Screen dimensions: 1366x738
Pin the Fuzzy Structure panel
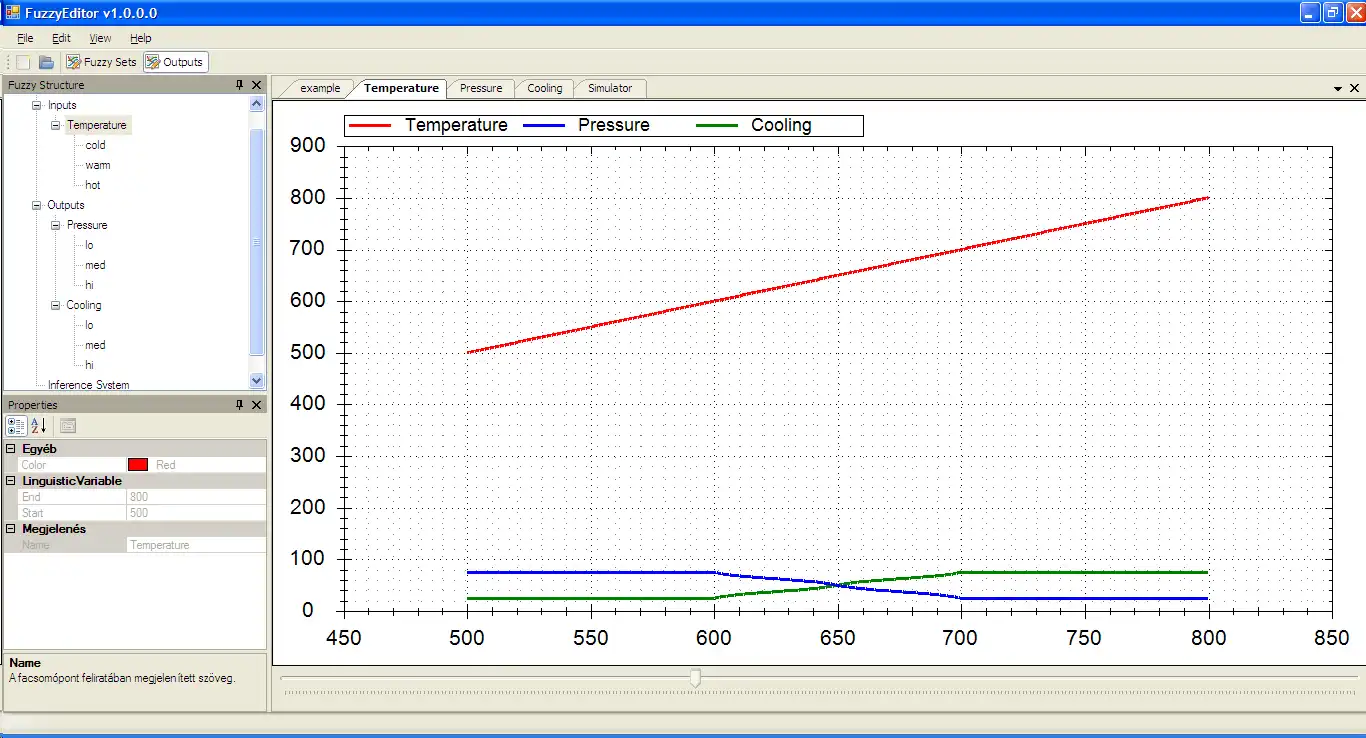[x=239, y=85]
